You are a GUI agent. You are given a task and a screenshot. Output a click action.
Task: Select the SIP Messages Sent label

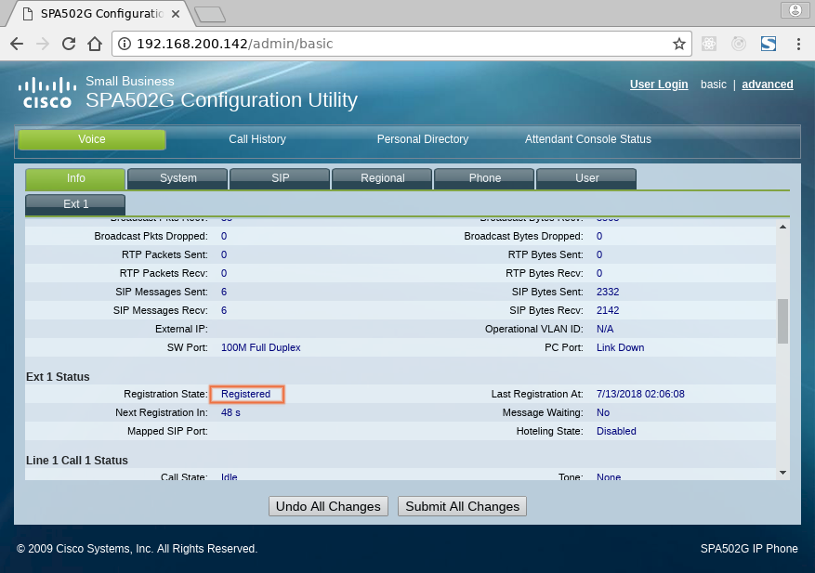click(161, 292)
